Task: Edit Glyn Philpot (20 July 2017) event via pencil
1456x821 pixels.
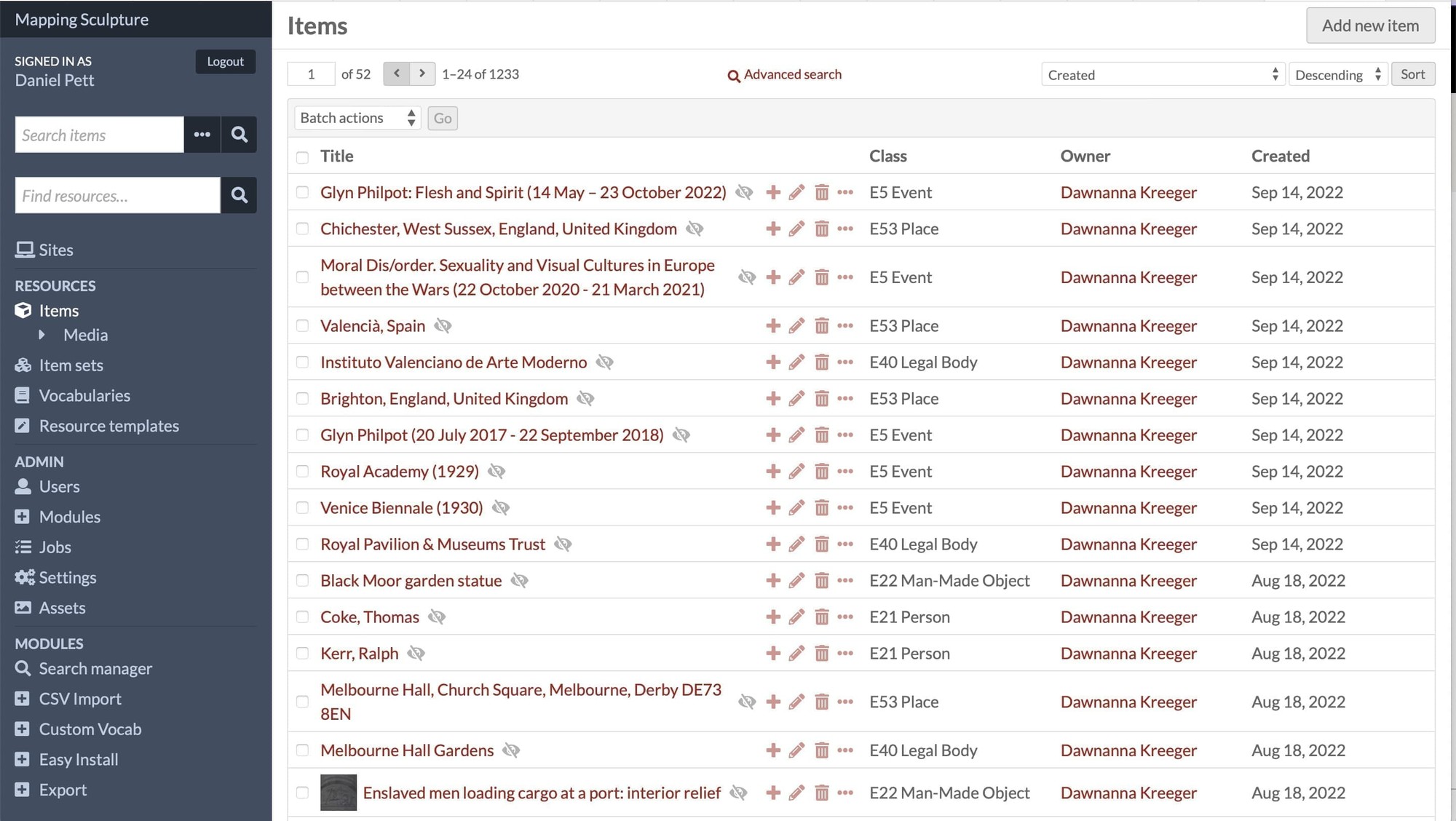Action: 797,435
